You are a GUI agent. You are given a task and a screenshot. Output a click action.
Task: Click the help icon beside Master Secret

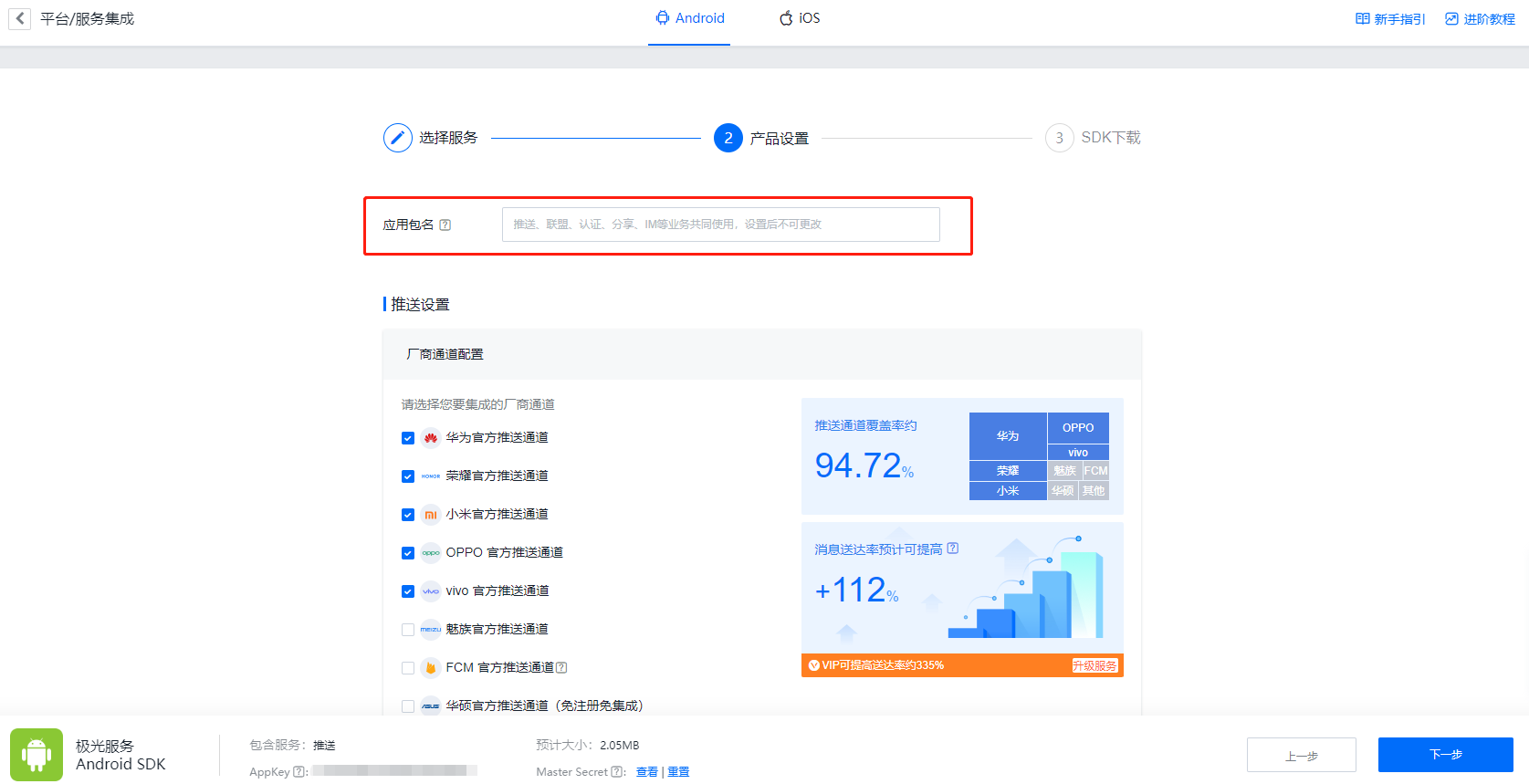click(x=617, y=772)
